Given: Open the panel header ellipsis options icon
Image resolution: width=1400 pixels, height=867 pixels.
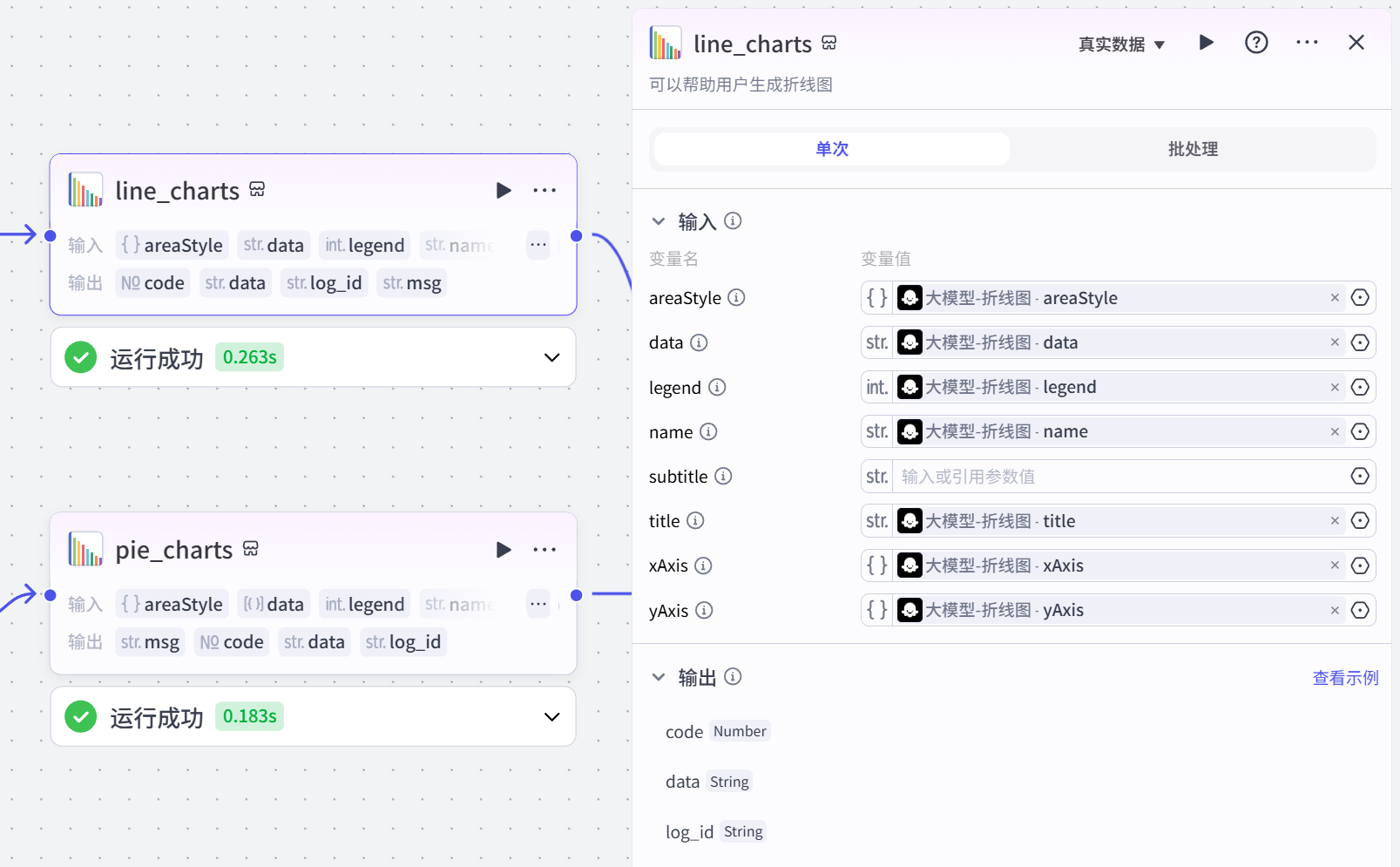Looking at the screenshot, I should coord(1306,42).
